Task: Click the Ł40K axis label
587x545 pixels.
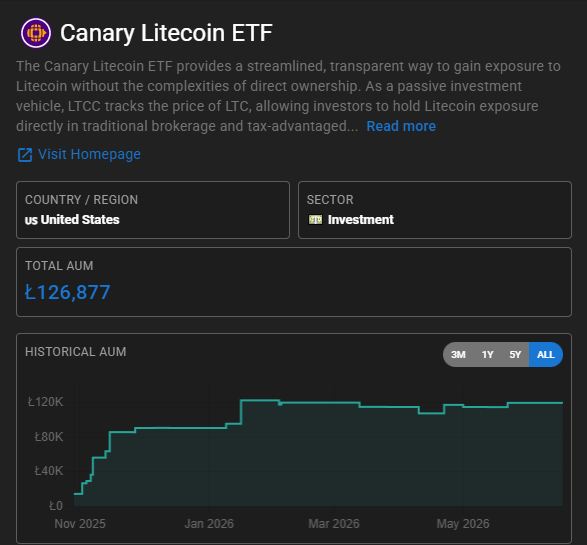Action: (49, 471)
